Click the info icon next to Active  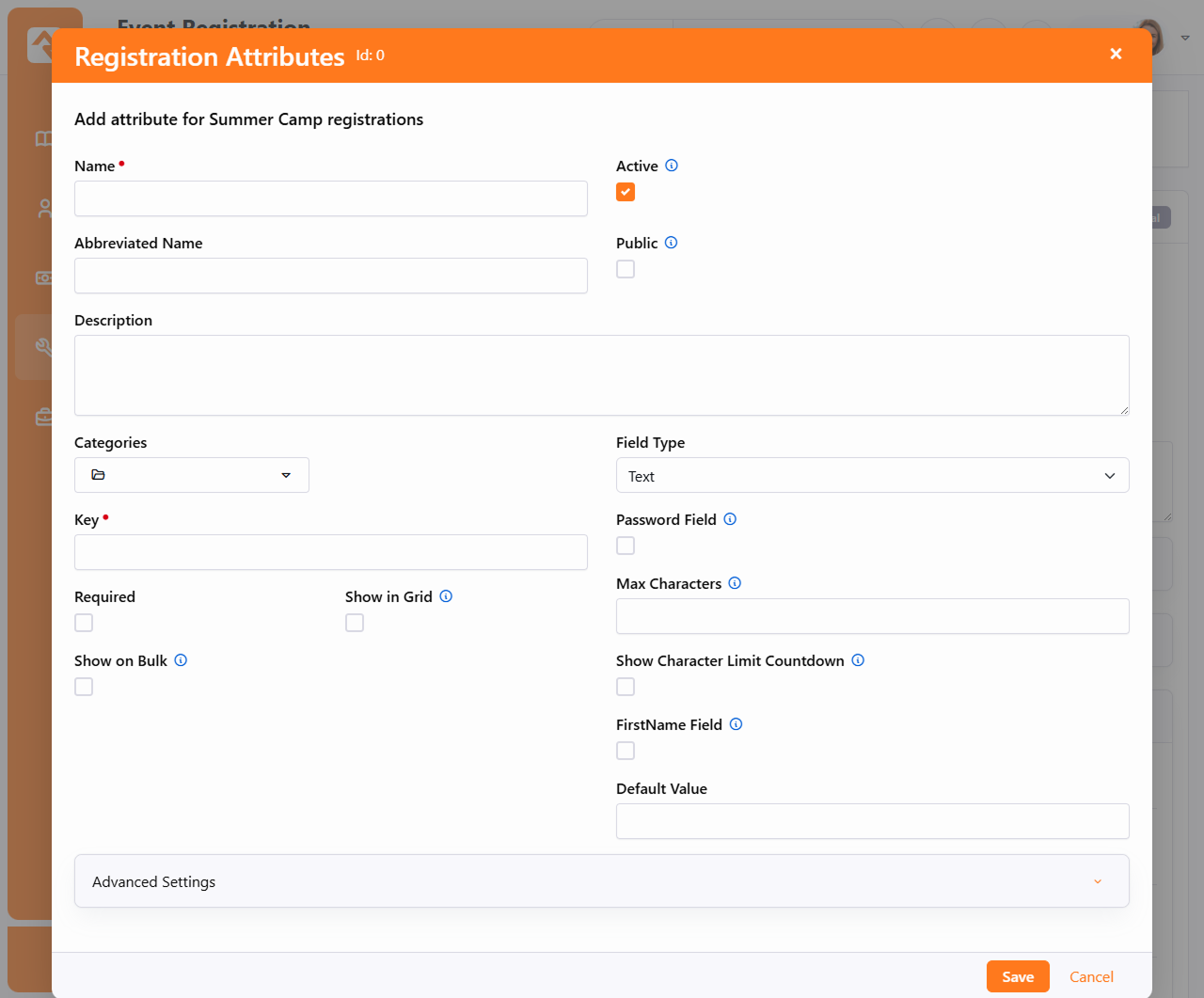point(672,166)
